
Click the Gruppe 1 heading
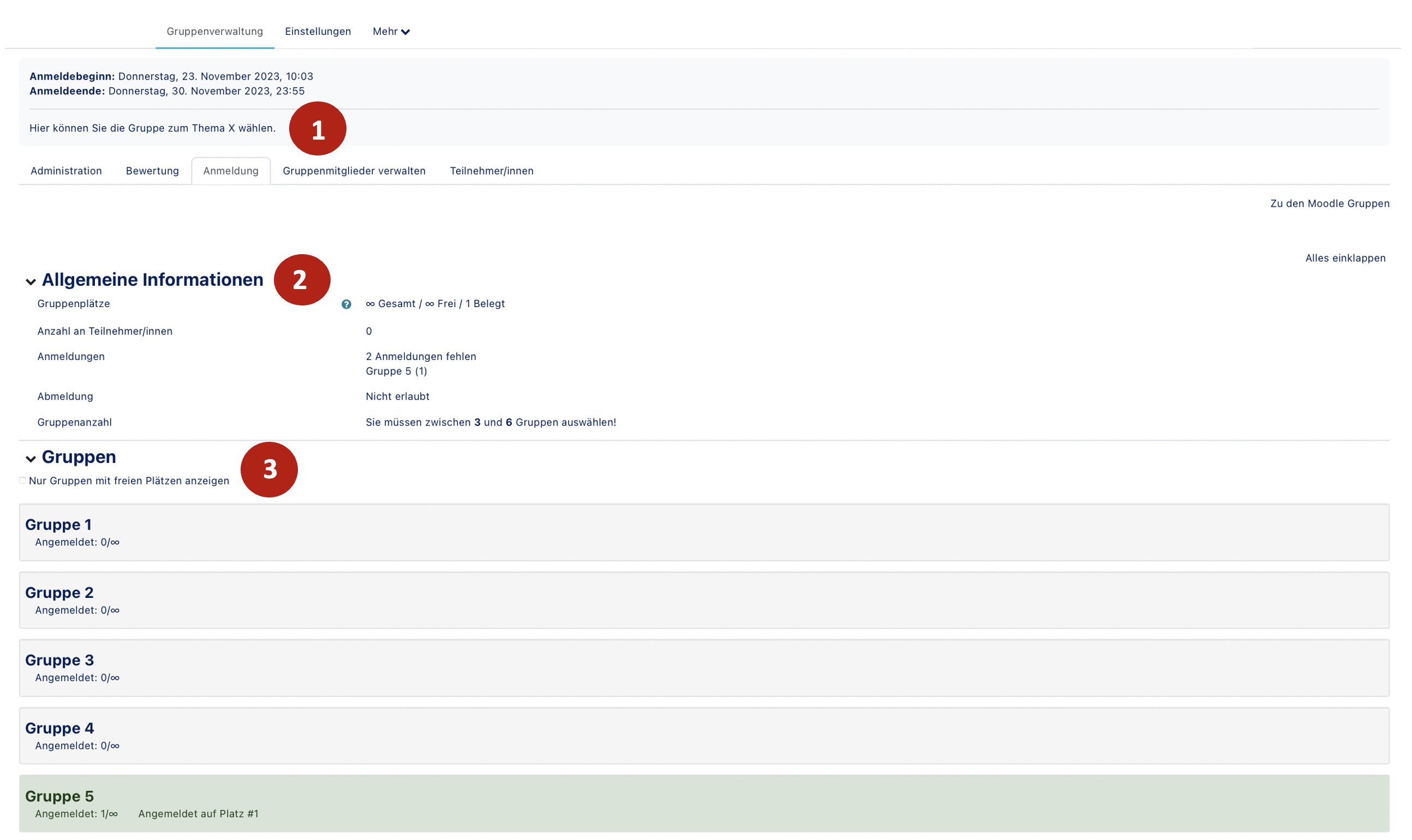pos(58,525)
